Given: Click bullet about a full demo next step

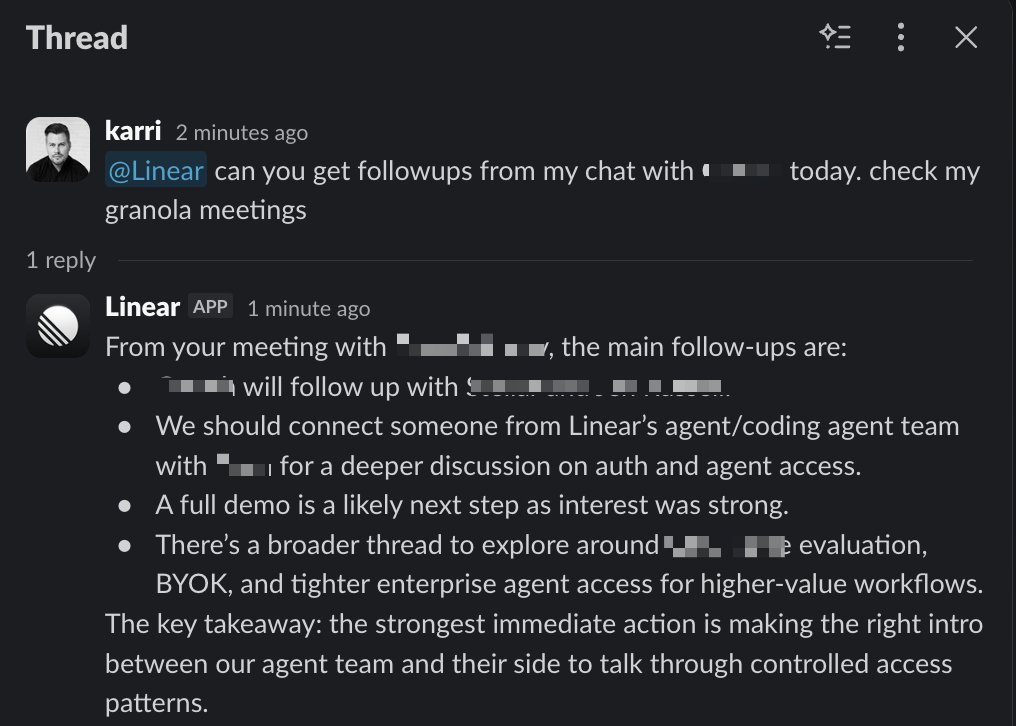Looking at the screenshot, I should coord(472,504).
